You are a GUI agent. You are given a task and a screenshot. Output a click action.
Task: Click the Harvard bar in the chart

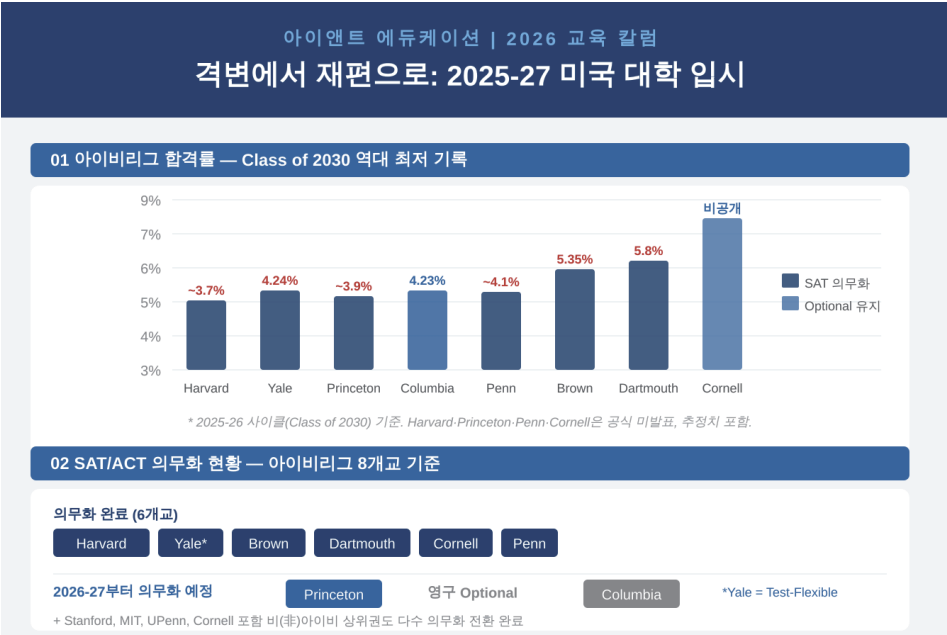point(206,335)
